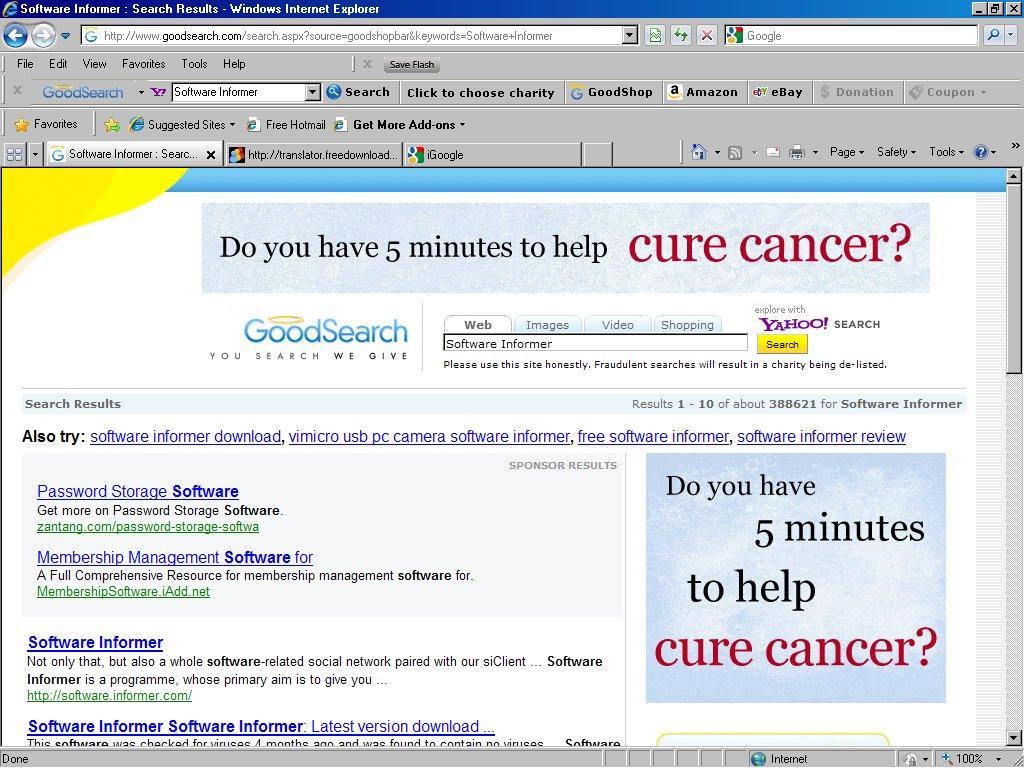The height and width of the screenshot is (768, 1024).
Task: Switch to the iGoogle tab
Action: [x=492, y=155]
